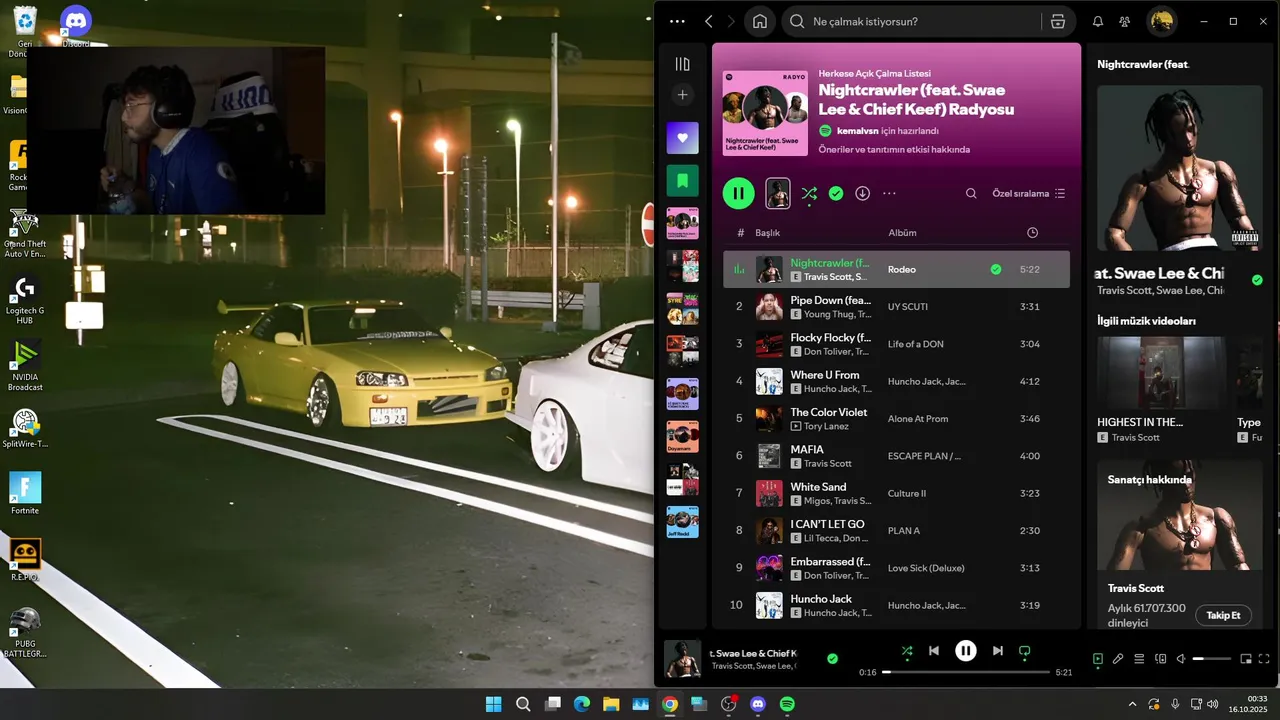Toggle shuffle in bottom player bar
1280x720 pixels.
coord(907,651)
